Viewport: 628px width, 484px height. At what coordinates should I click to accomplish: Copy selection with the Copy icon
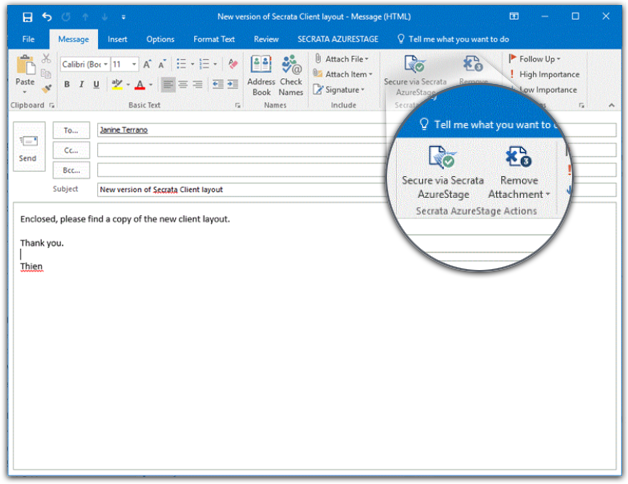click(x=46, y=74)
